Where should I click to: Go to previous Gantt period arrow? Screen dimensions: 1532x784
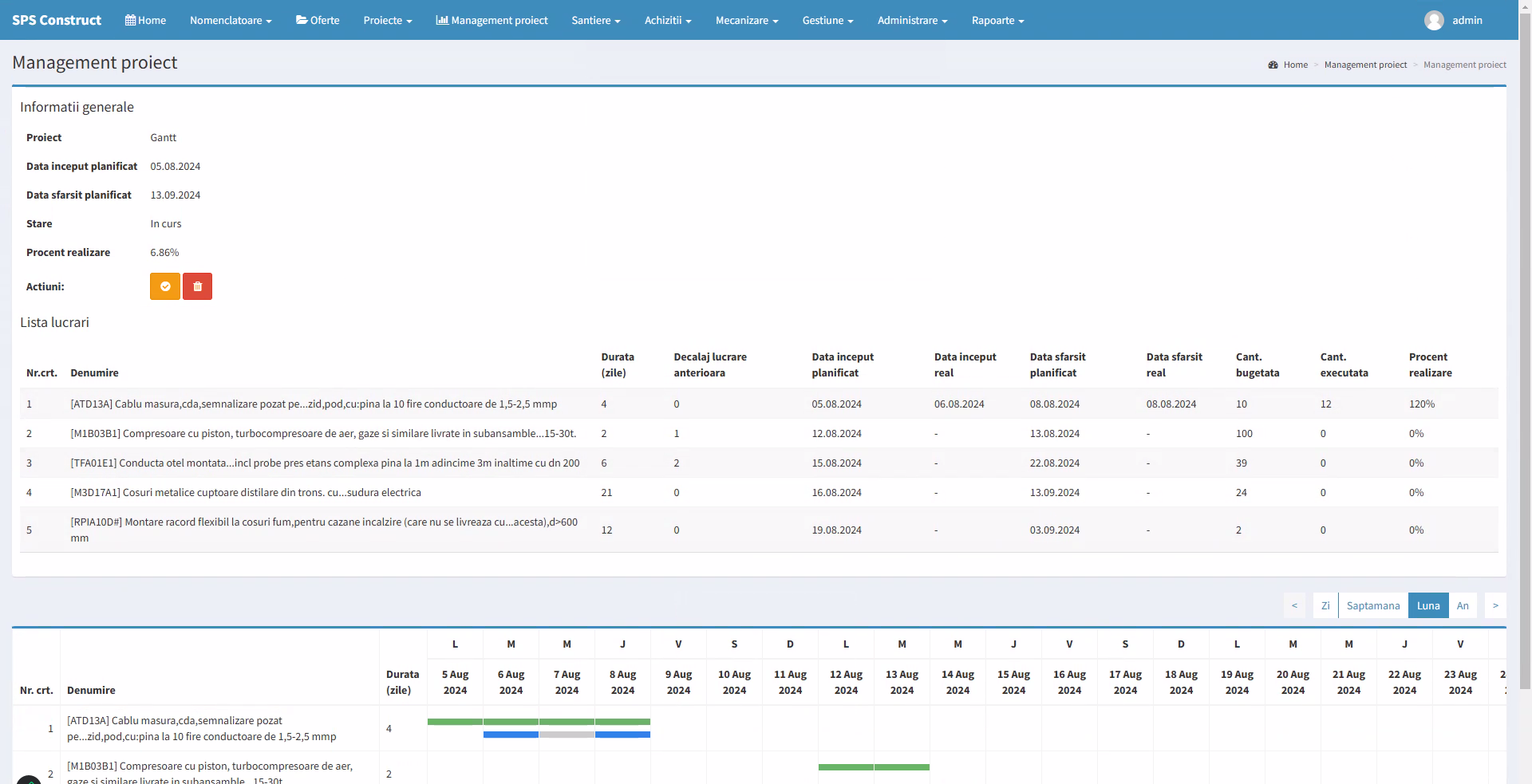1294,605
